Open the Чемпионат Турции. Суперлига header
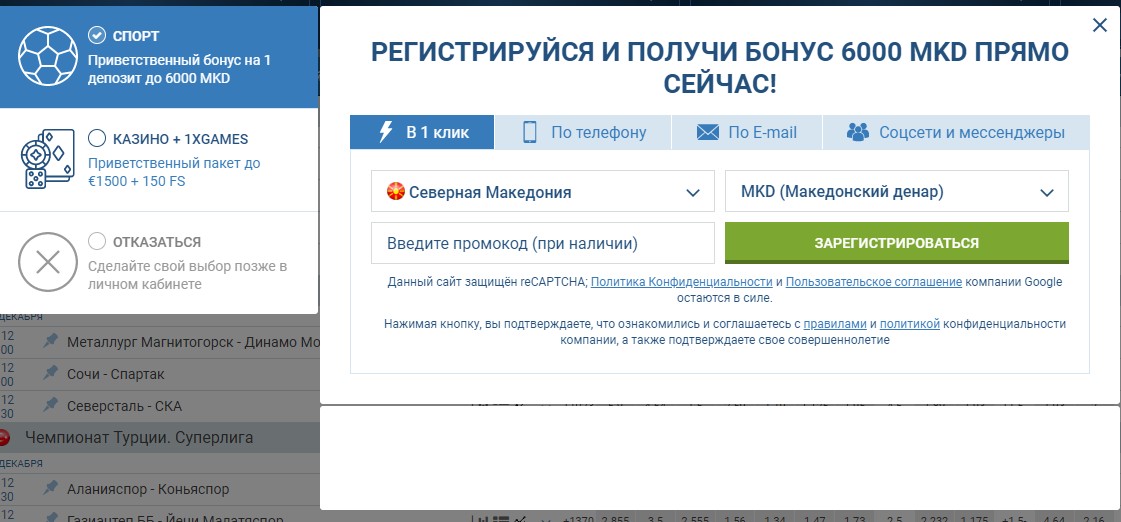The width and height of the screenshot is (1121, 522). click(139, 437)
